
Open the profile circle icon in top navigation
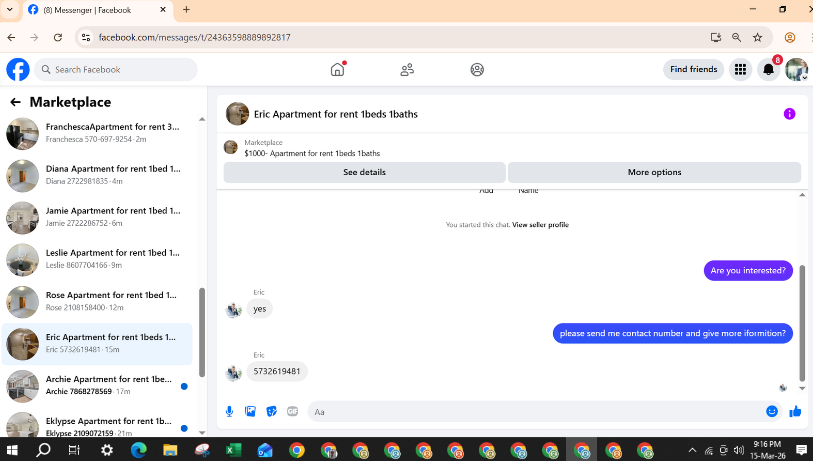pos(477,69)
